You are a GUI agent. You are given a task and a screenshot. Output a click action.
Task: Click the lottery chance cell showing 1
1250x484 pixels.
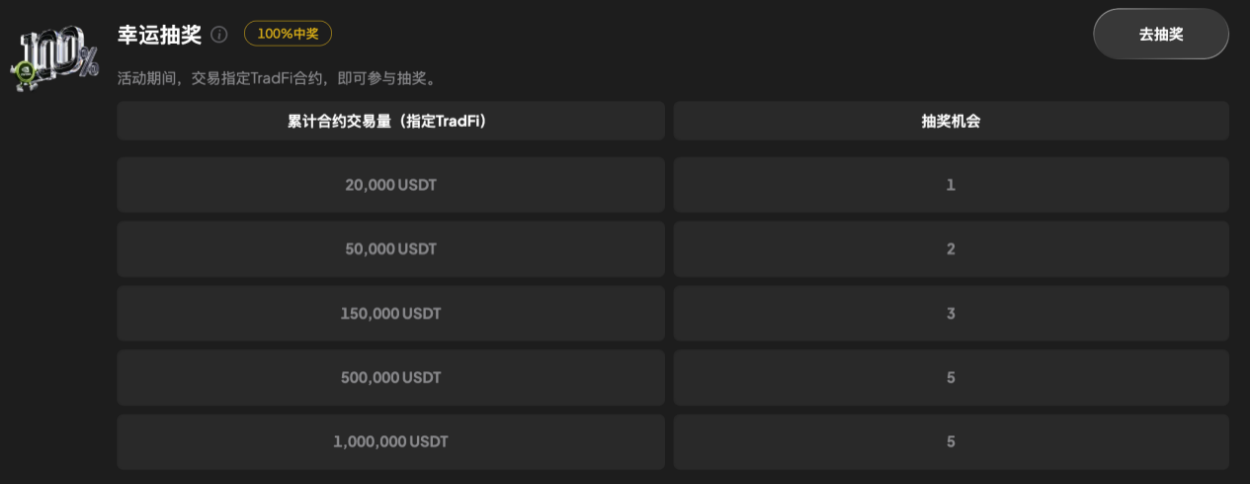951,185
